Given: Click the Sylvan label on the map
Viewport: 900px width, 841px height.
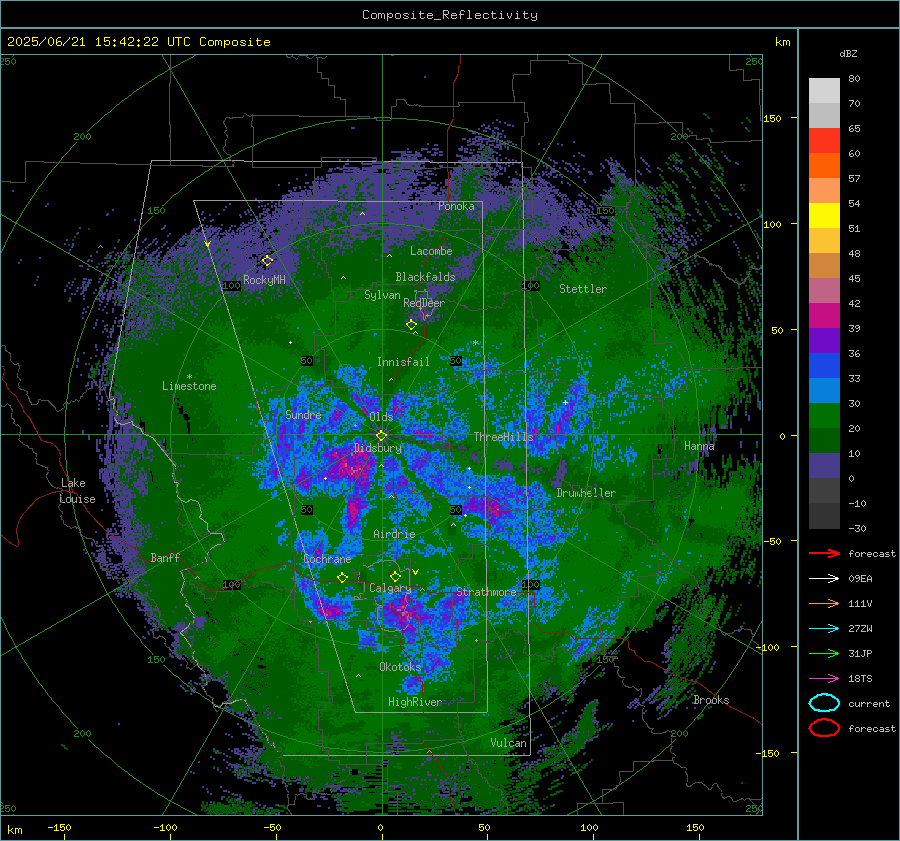Looking at the screenshot, I should [x=382, y=295].
